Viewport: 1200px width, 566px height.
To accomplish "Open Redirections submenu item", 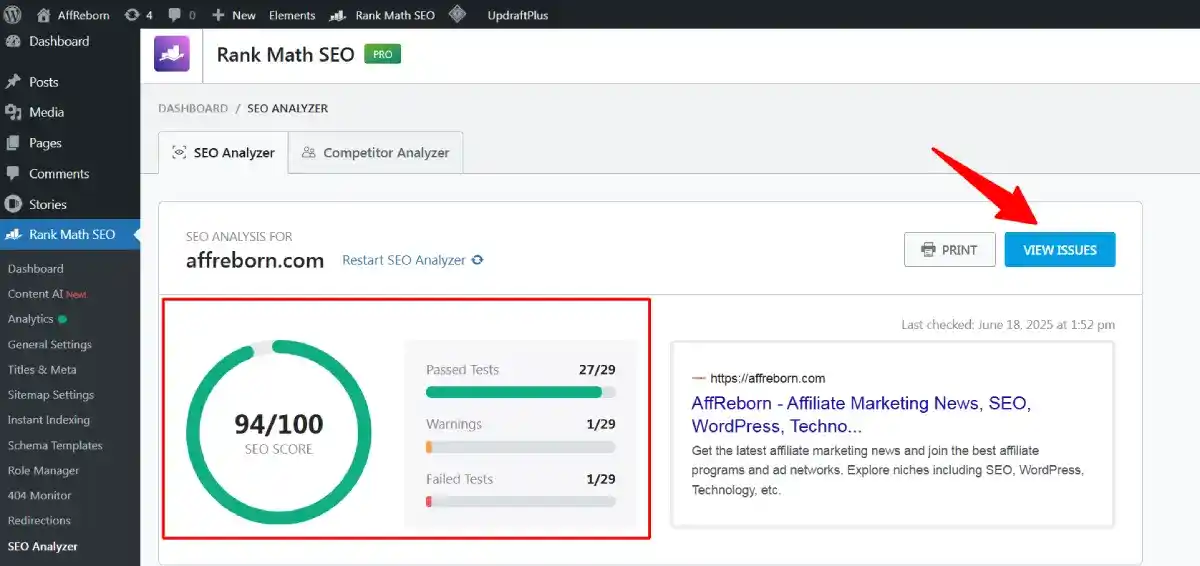I will pos(39,521).
